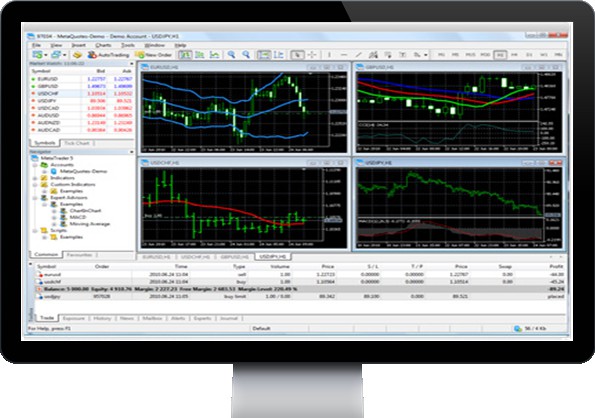Select the M1 timeframe
This screenshot has width=595, height=418.
click(441, 55)
